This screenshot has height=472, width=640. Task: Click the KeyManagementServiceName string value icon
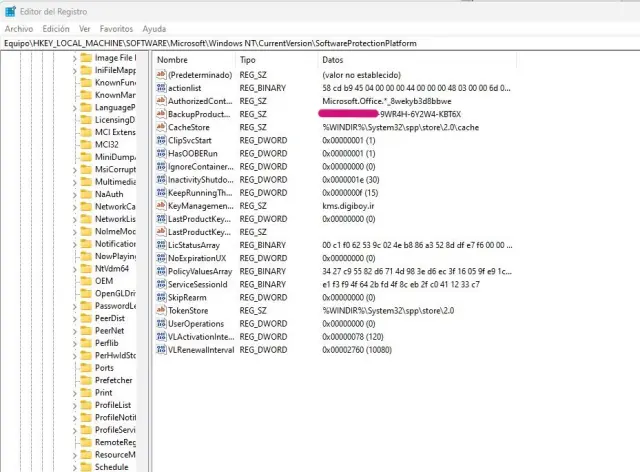(x=160, y=205)
